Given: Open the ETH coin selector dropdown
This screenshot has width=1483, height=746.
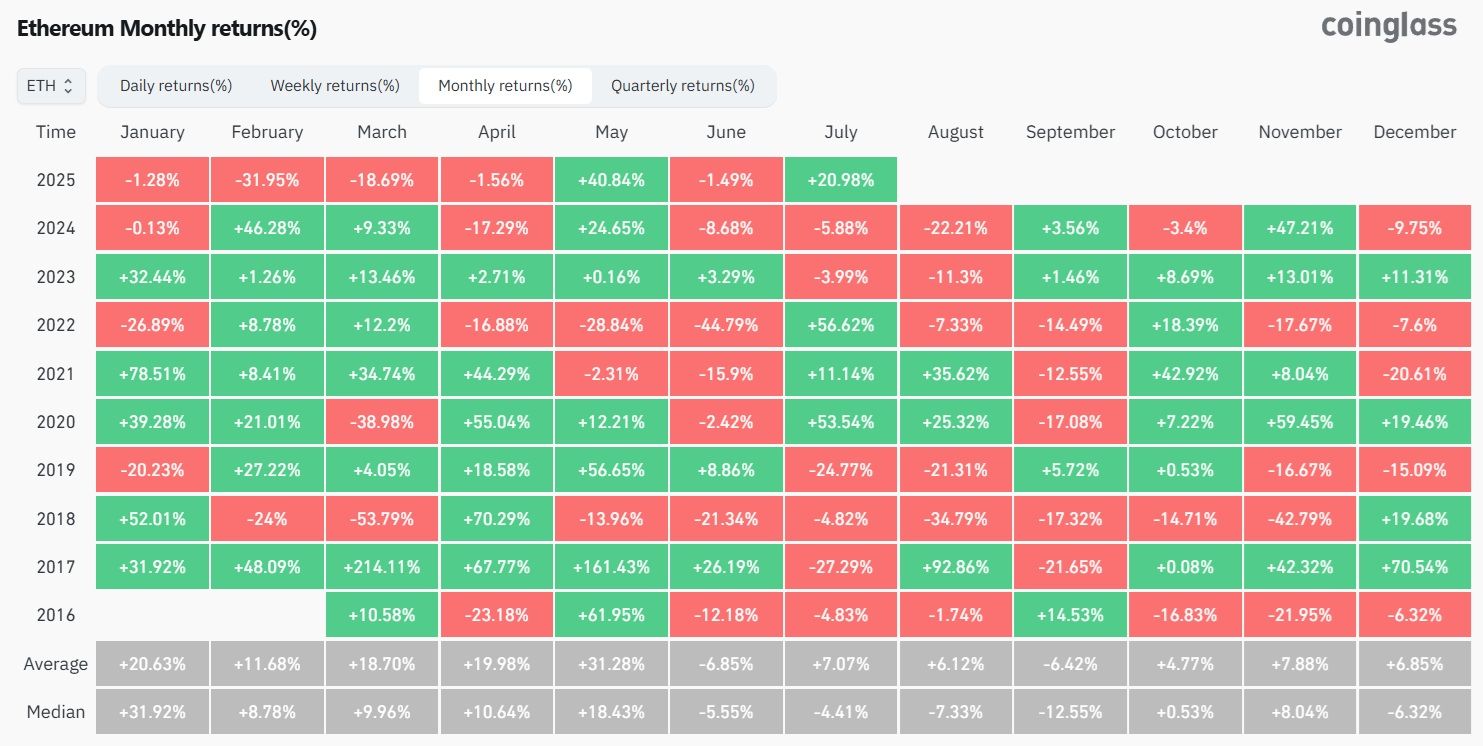Looking at the screenshot, I should 51,86.
